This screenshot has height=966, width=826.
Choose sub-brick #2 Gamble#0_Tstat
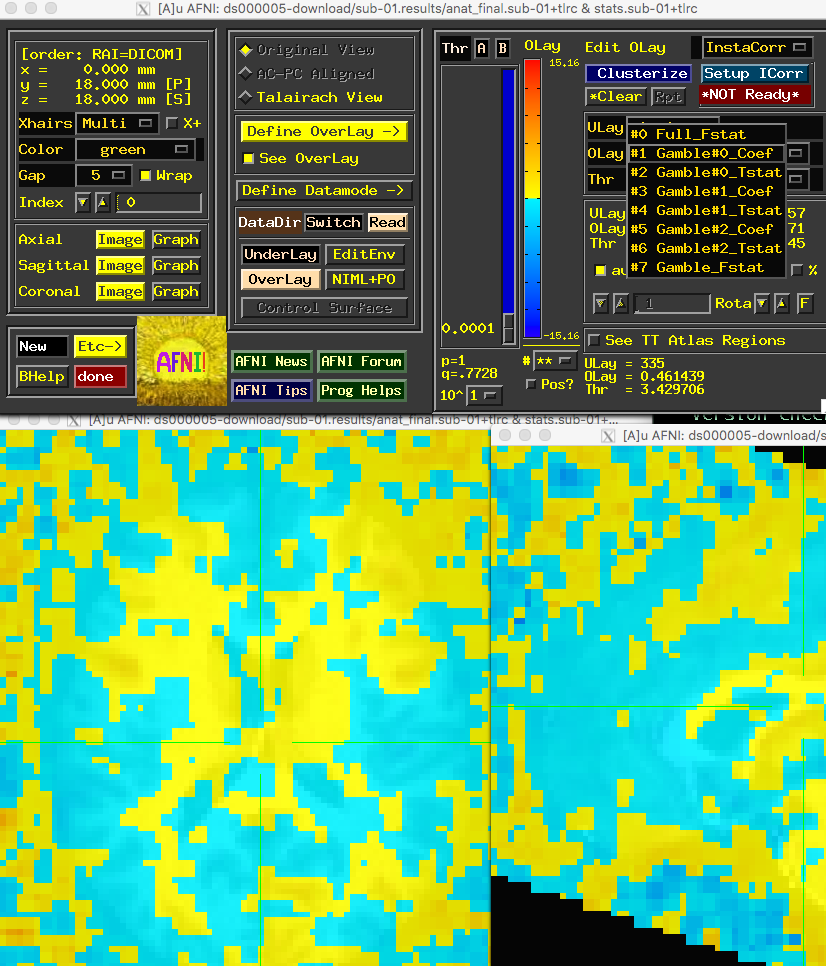[x=706, y=172]
